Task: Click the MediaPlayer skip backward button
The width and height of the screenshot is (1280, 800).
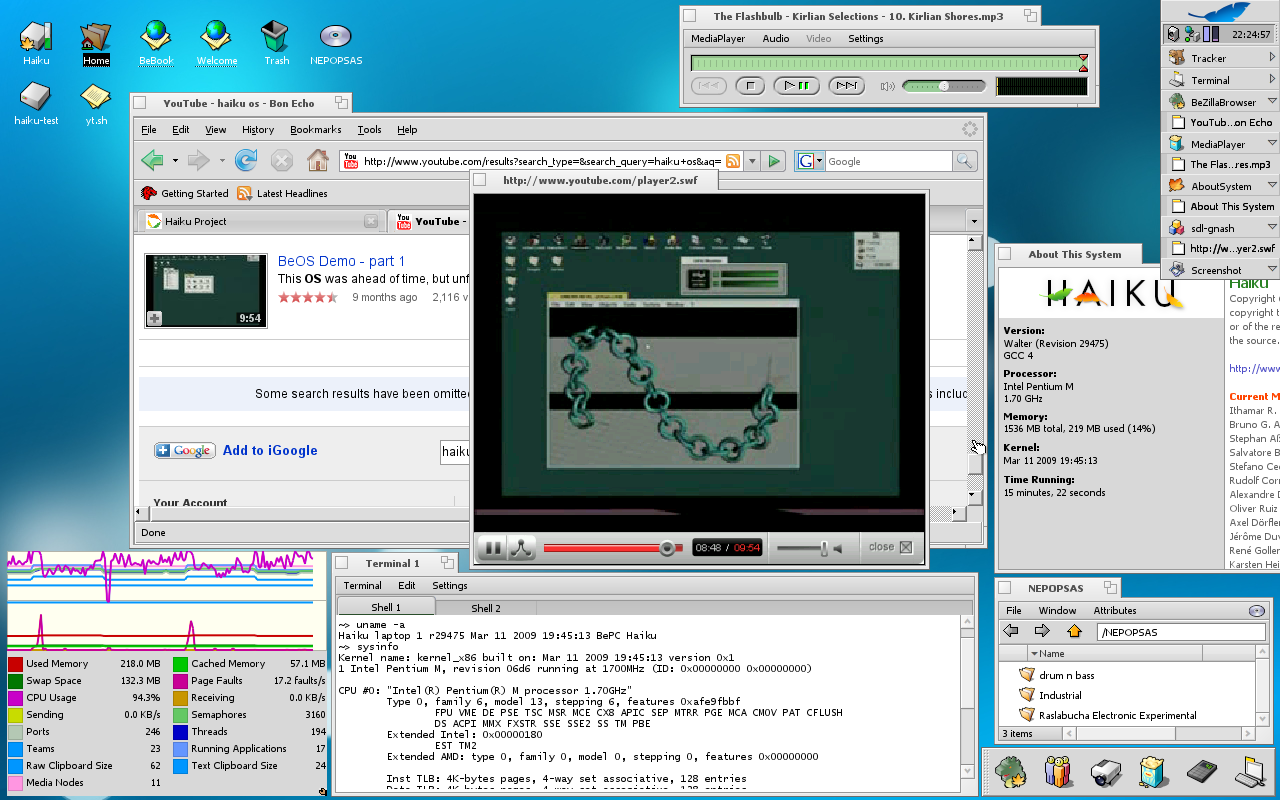Action: [x=708, y=86]
